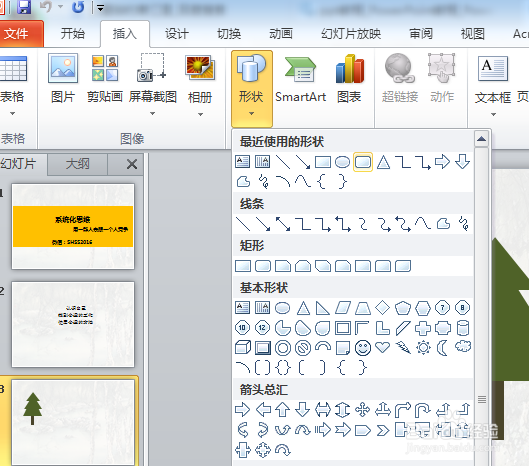The height and width of the screenshot is (466, 529).
Task: Switch to the 大纲 outline pane tab
Action: pyautogui.click(x=78, y=164)
